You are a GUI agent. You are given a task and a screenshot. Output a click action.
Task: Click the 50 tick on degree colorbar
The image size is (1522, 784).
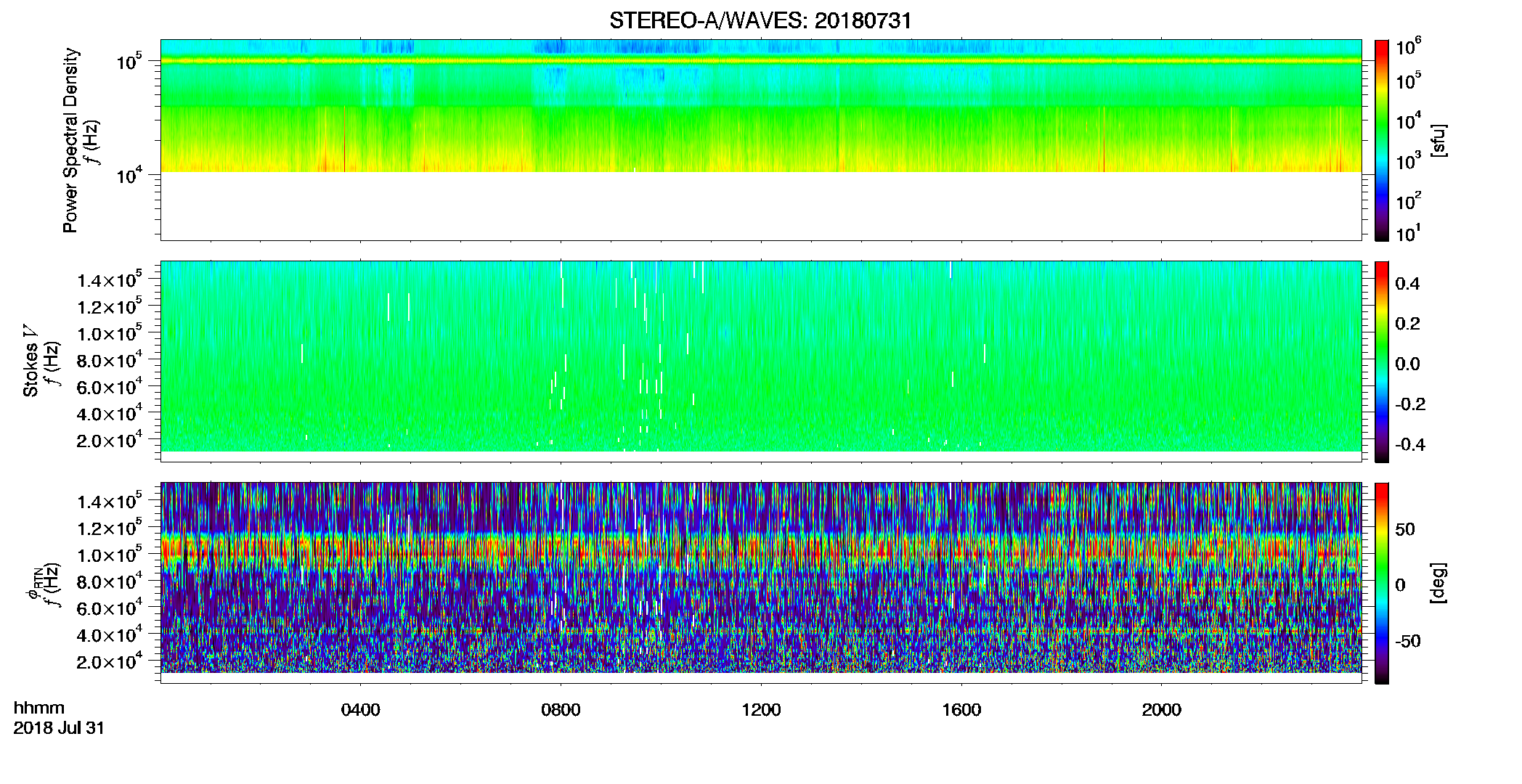pos(1405,529)
